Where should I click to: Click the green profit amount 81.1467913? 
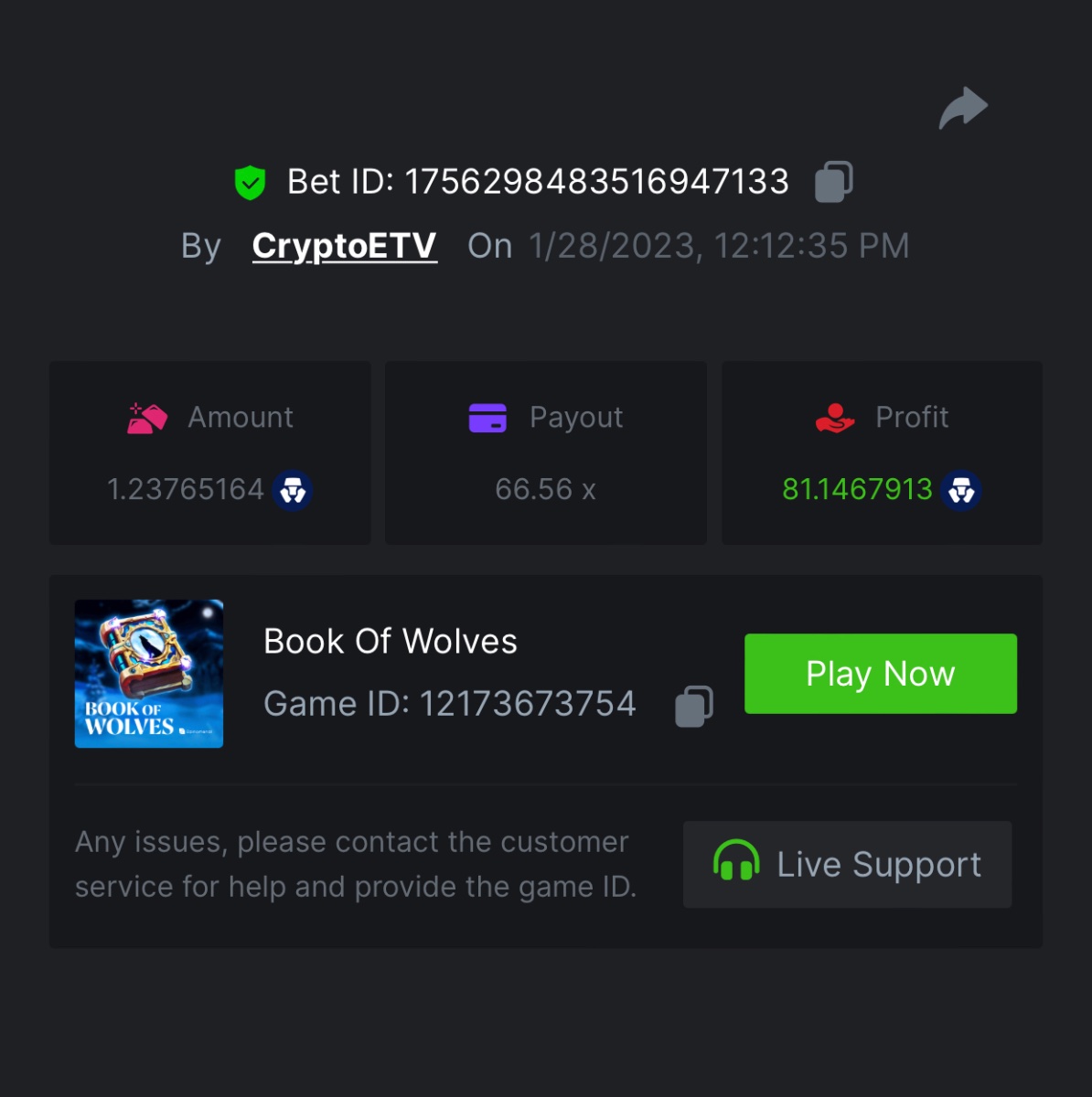click(x=857, y=490)
